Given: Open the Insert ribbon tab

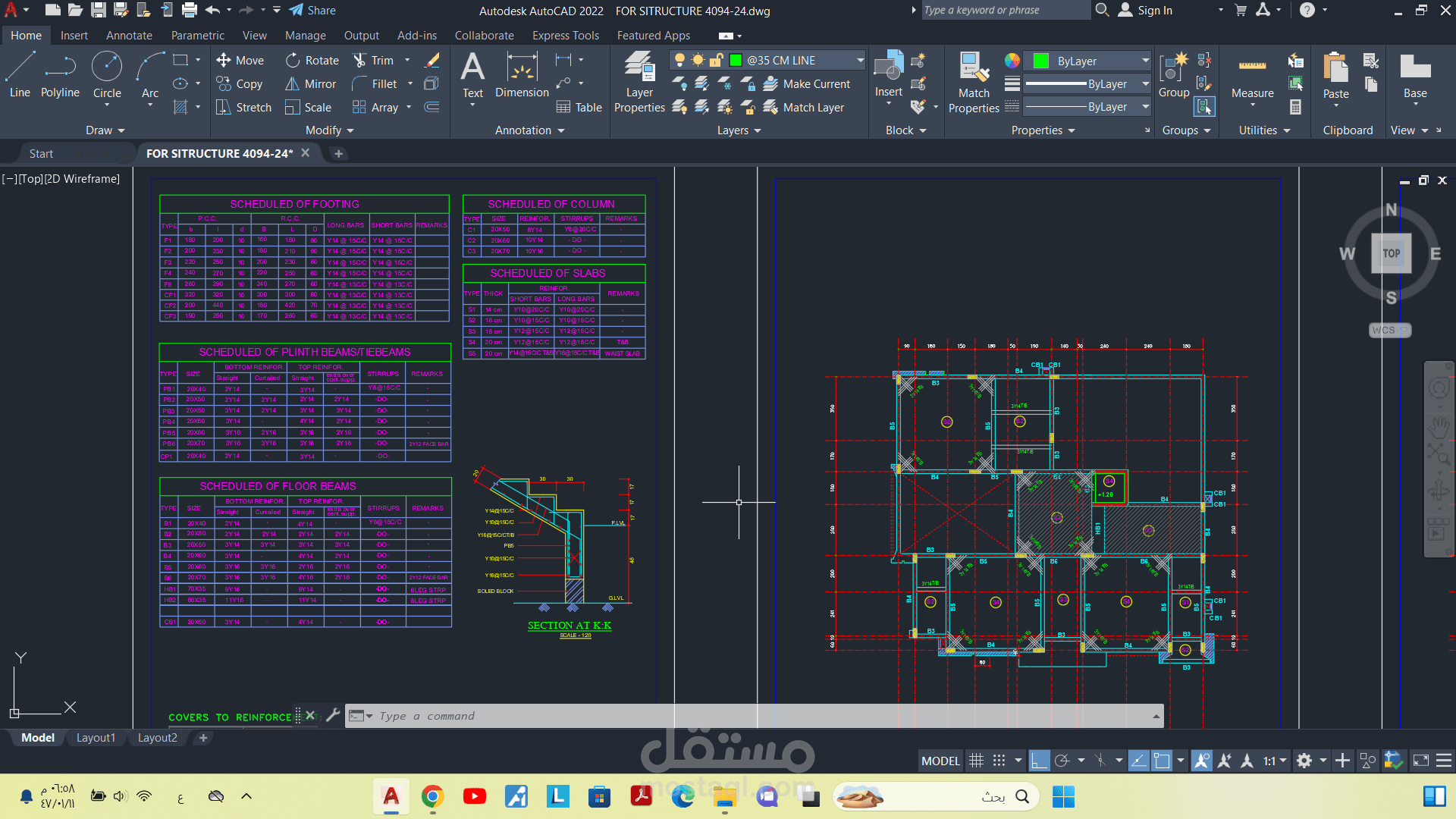Looking at the screenshot, I should [74, 36].
